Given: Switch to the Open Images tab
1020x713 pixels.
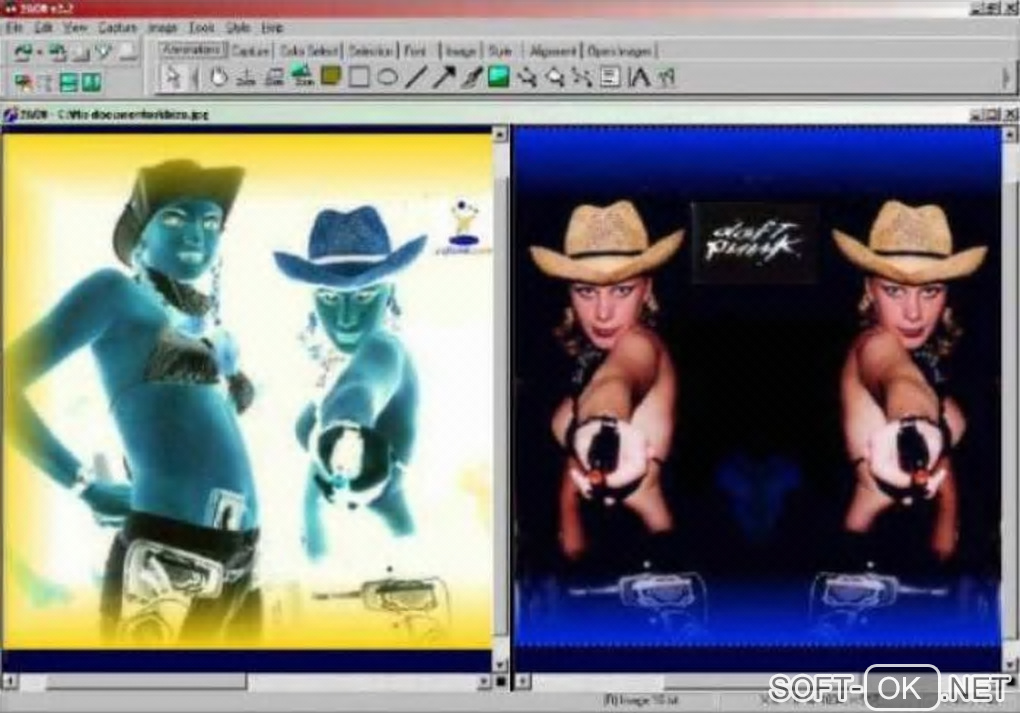Looking at the screenshot, I should tap(619, 51).
